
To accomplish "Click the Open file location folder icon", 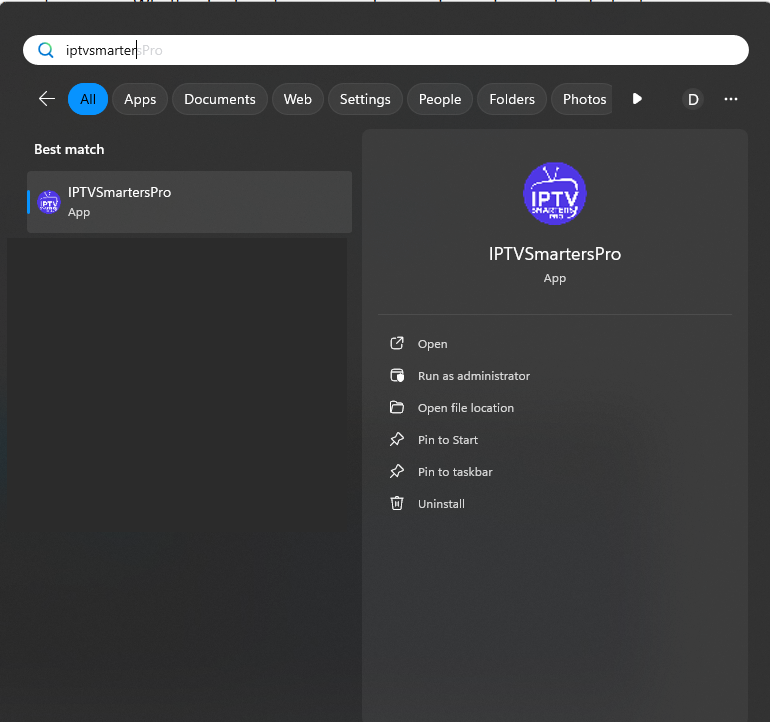I will tap(397, 408).
